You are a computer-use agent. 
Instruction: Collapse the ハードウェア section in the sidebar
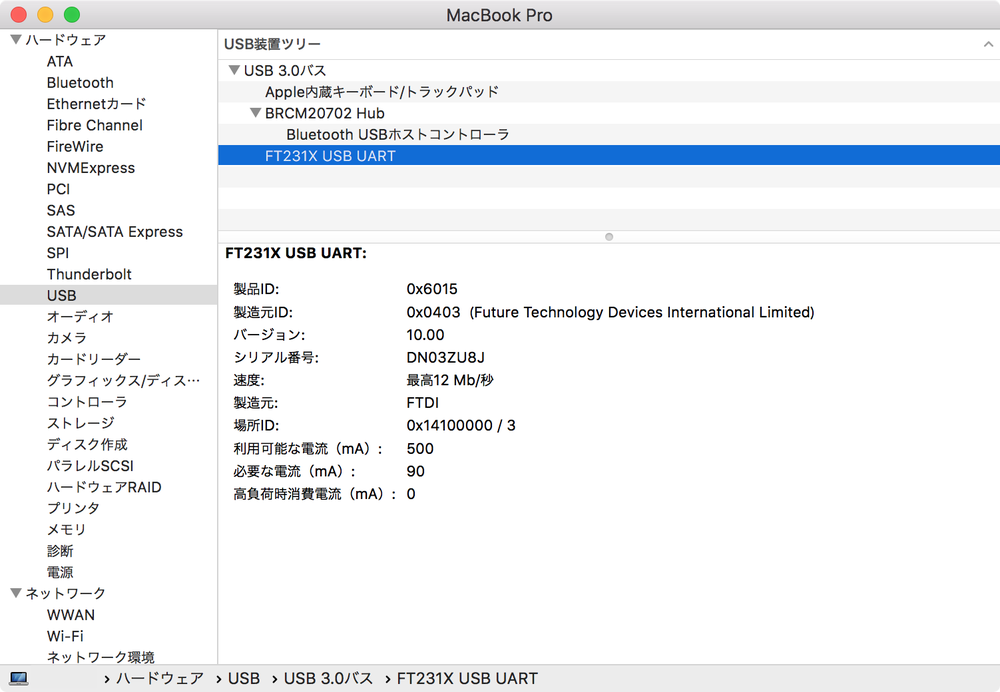pyautogui.click(x=15, y=39)
